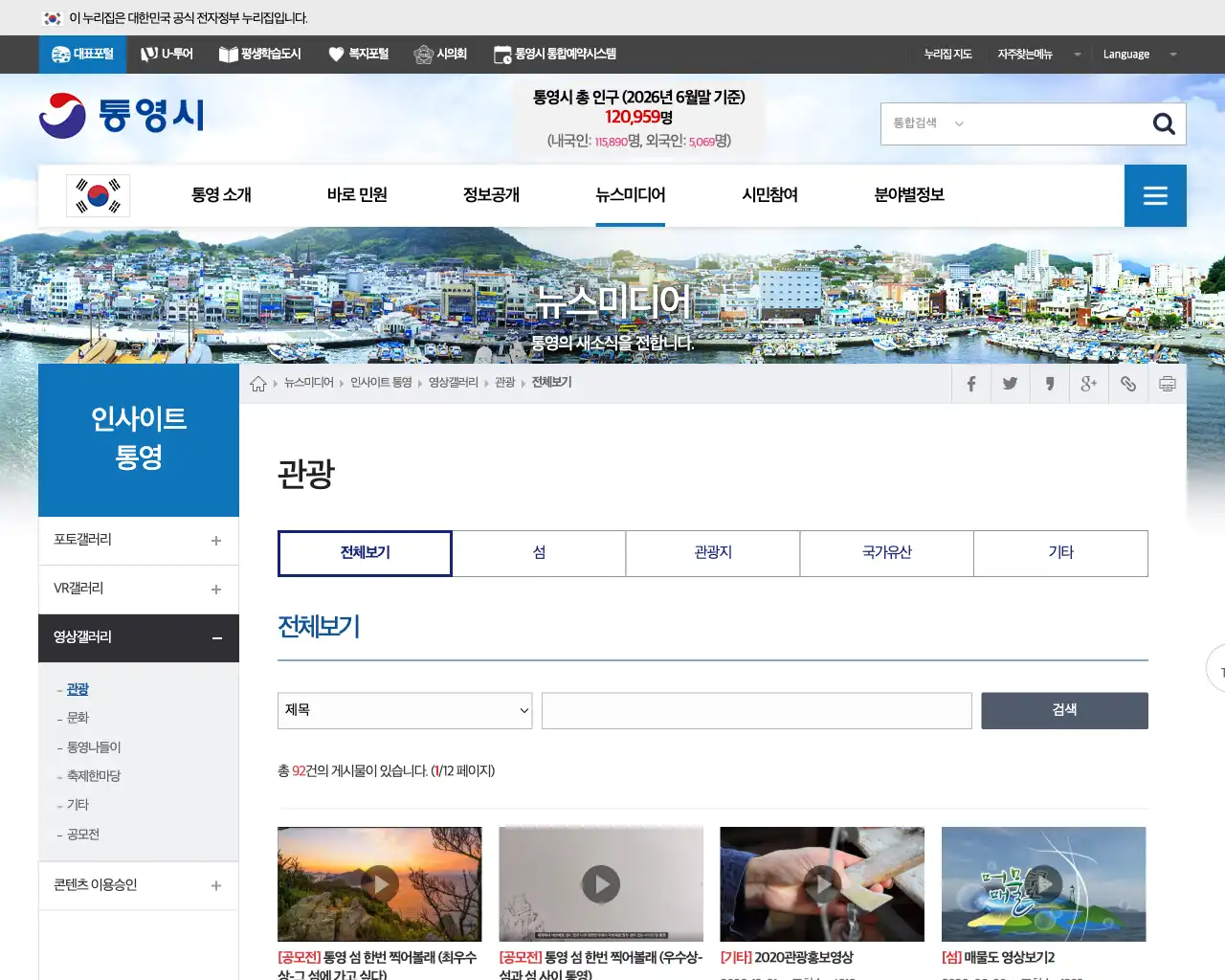Open 통영시 통합예약시스템 reservation link

(554, 55)
